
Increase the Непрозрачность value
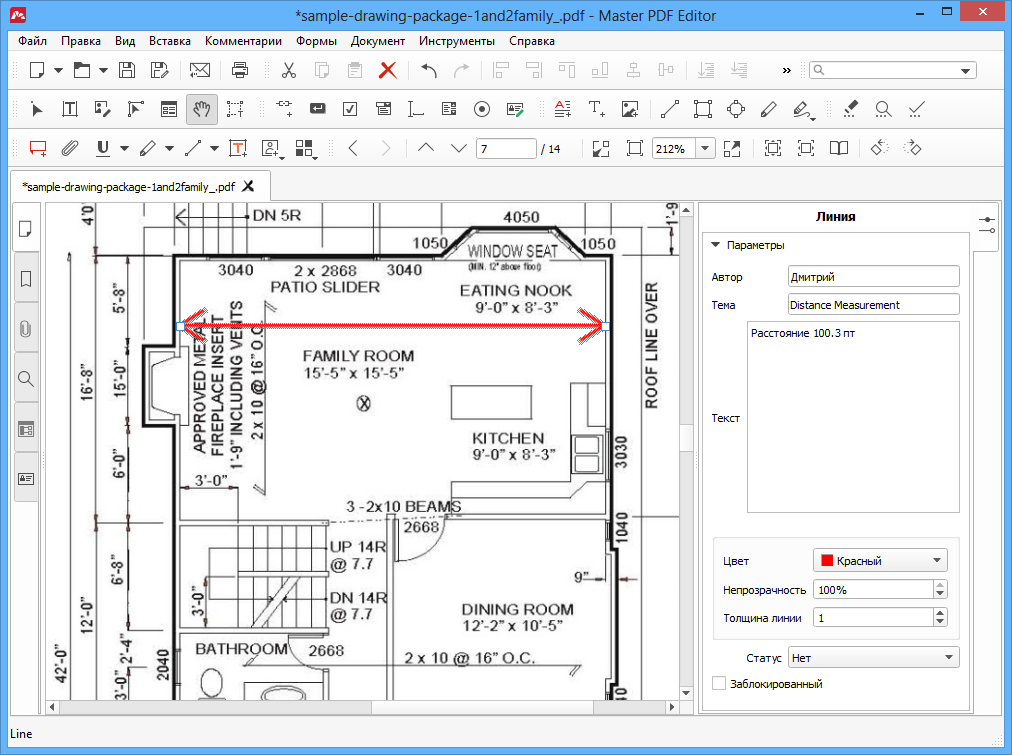[x=940, y=585]
